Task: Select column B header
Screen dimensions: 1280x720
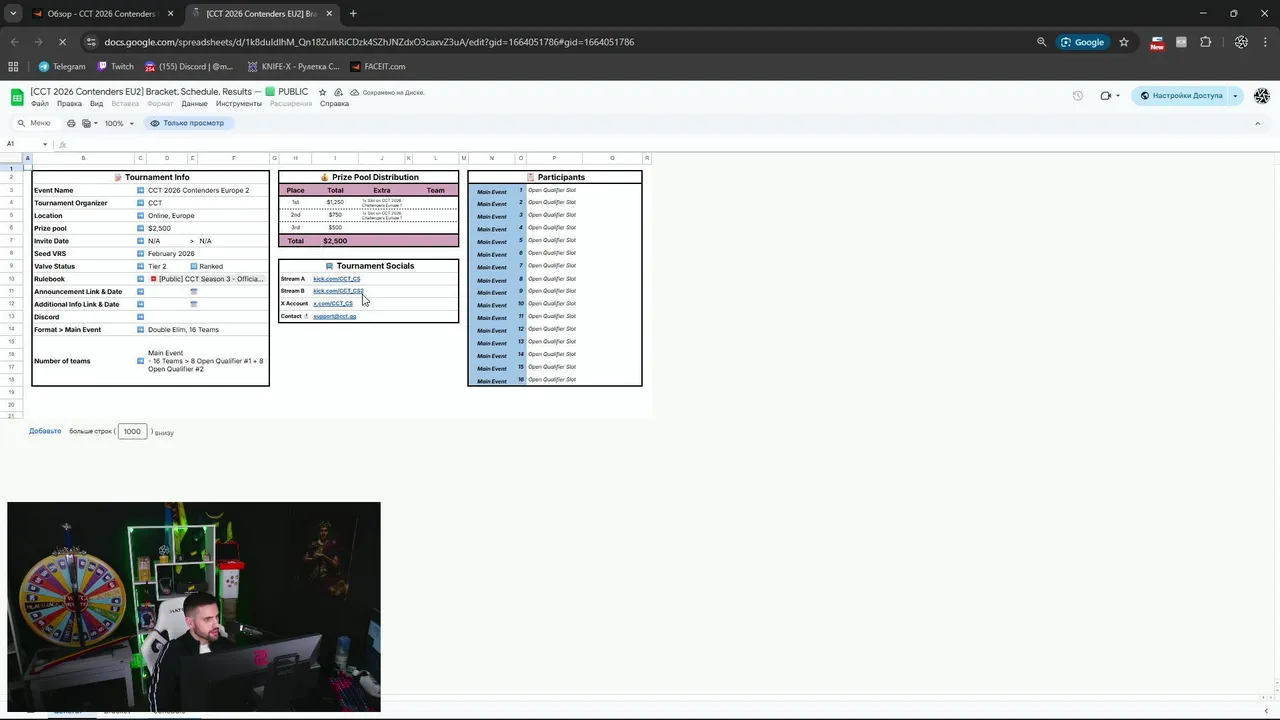Action: click(x=83, y=158)
